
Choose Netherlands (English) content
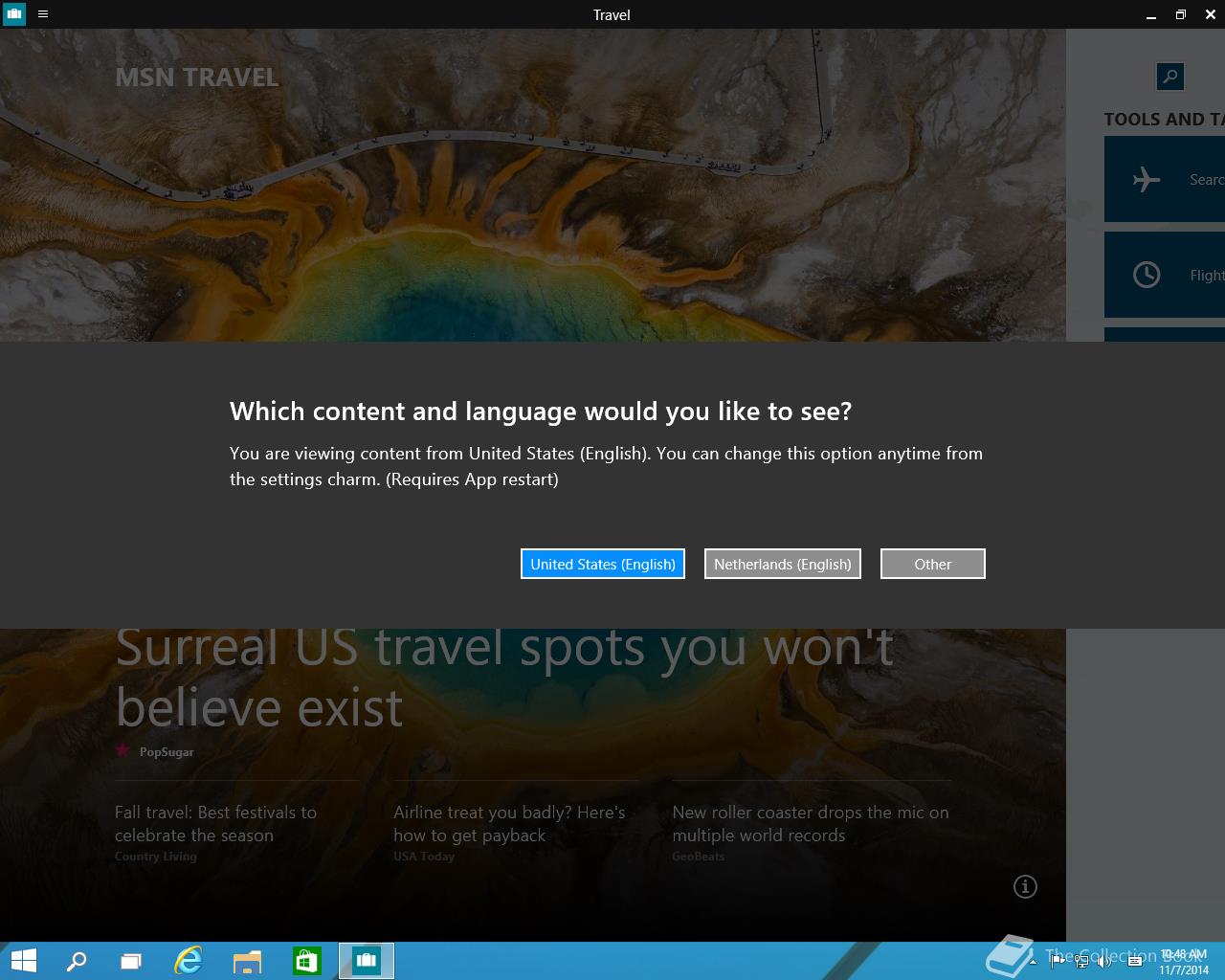click(x=783, y=564)
